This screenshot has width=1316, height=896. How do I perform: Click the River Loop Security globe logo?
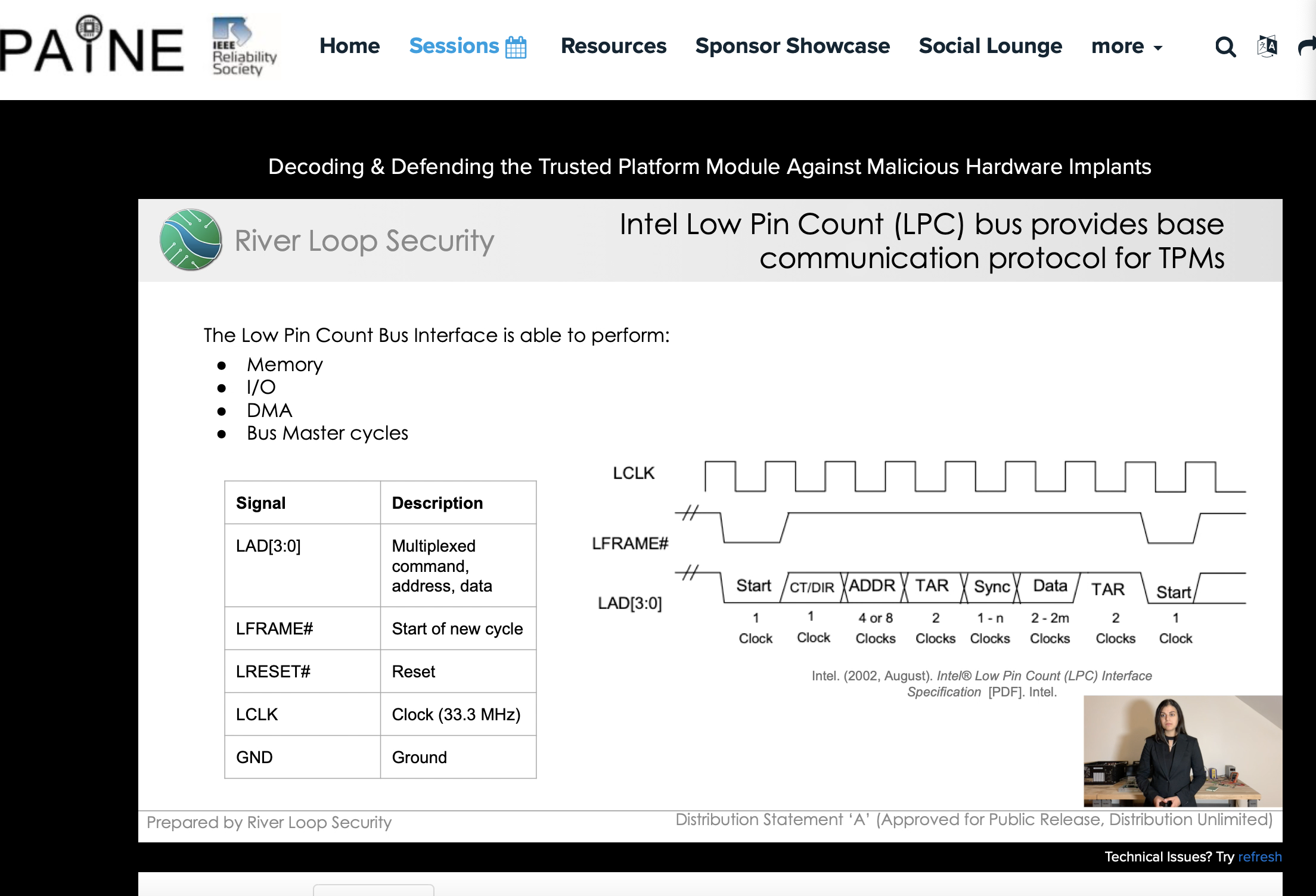[x=191, y=239]
